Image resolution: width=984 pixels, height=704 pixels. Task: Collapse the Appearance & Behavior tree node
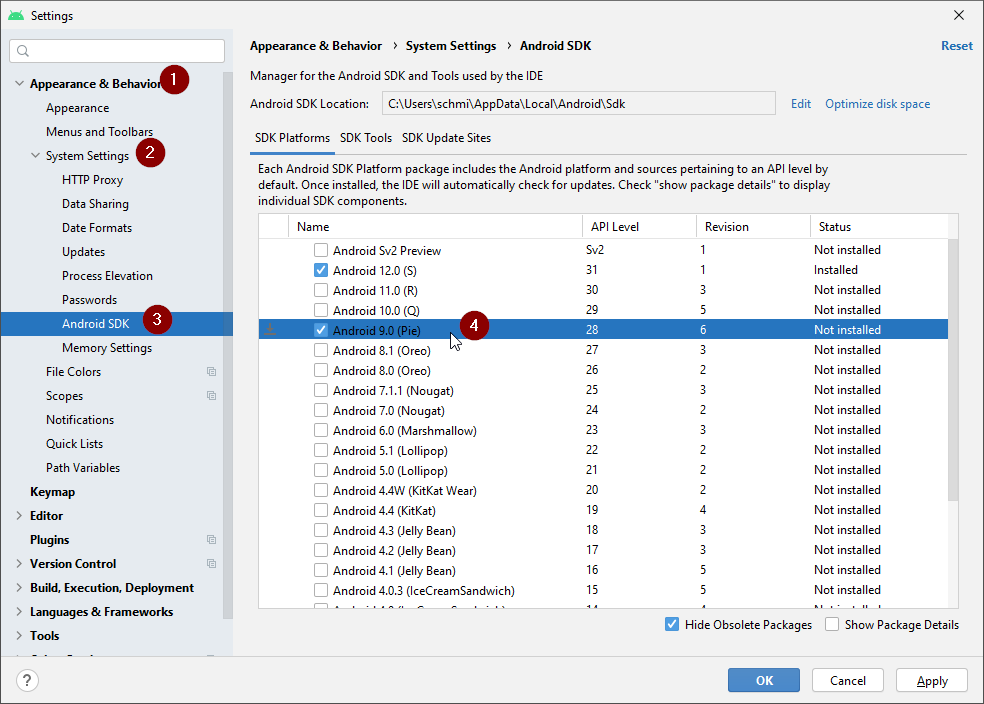(19, 83)
